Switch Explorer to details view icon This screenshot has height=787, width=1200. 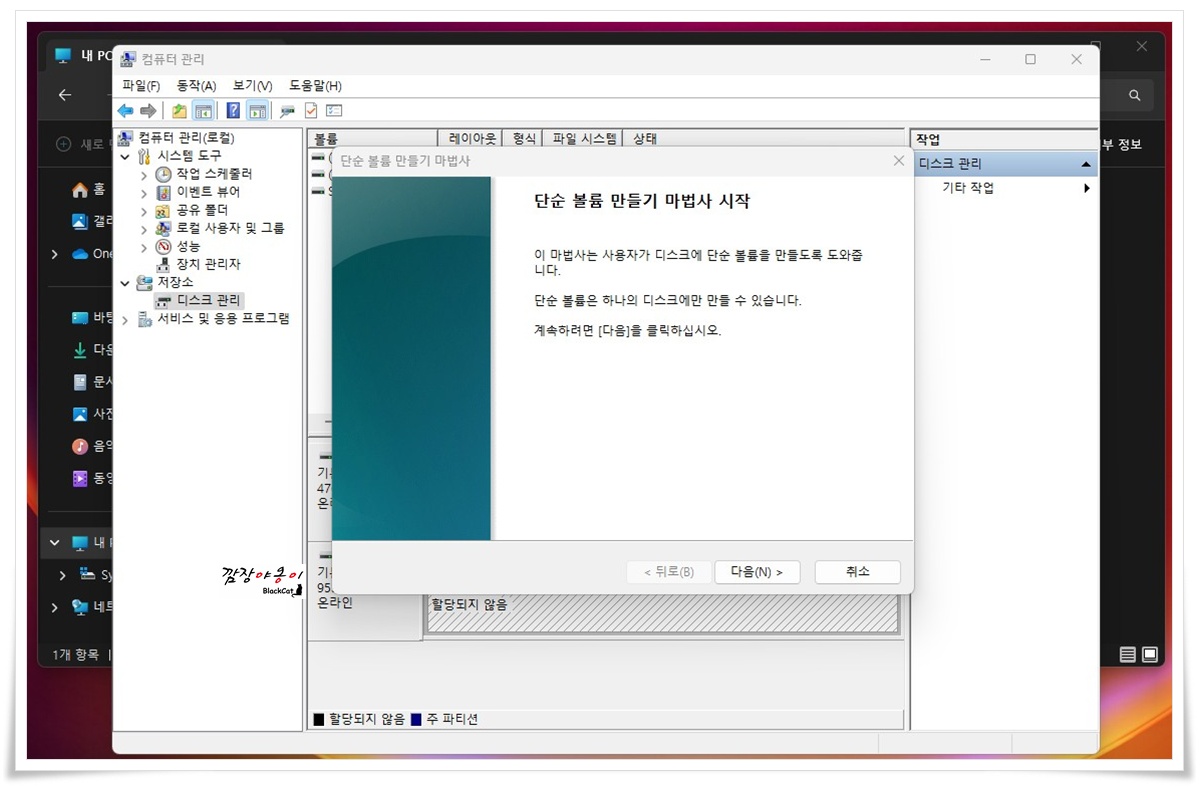(1128, 655)
